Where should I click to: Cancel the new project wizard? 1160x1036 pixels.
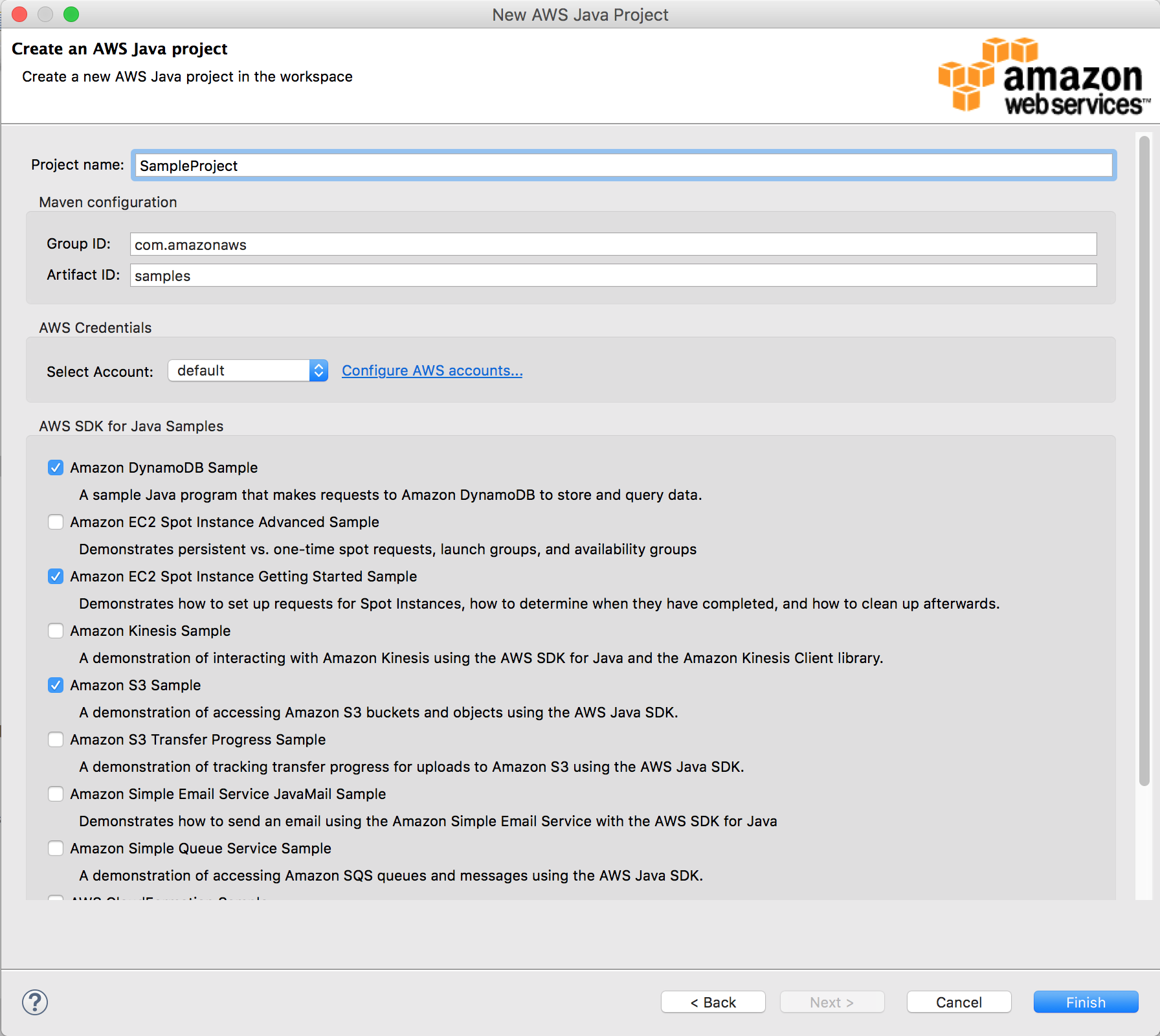(959, 1002)
